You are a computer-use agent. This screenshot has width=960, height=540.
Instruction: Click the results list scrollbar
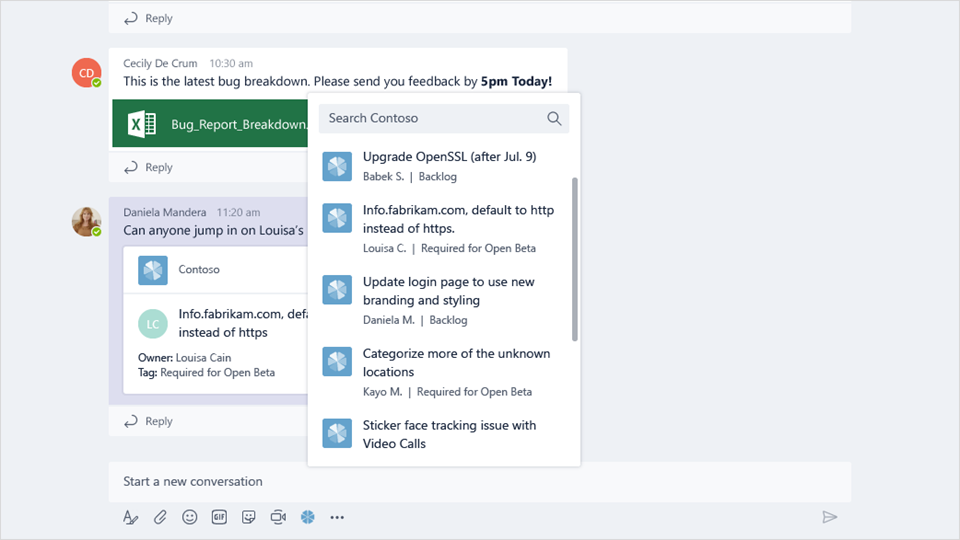point(574,259)
